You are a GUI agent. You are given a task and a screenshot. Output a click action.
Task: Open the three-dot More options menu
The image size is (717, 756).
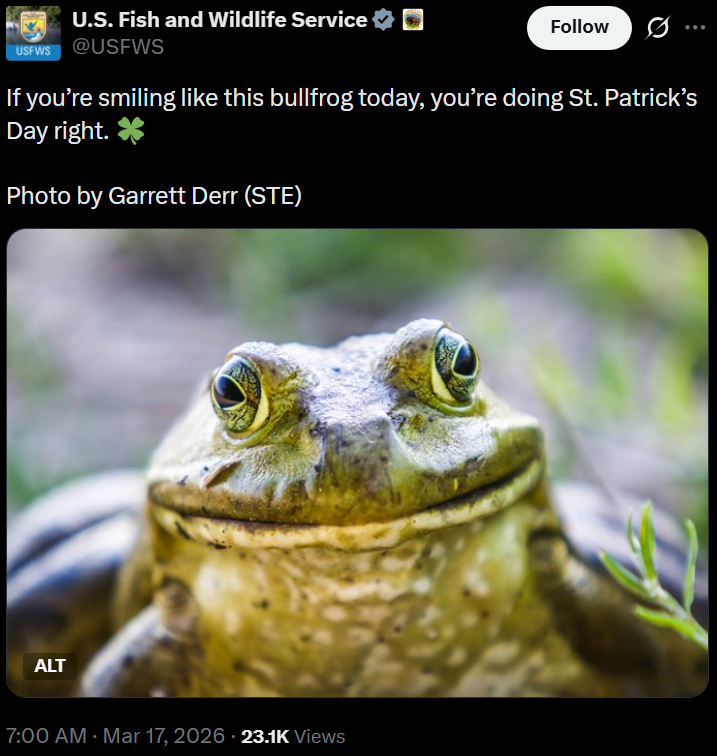pos(695,28)
